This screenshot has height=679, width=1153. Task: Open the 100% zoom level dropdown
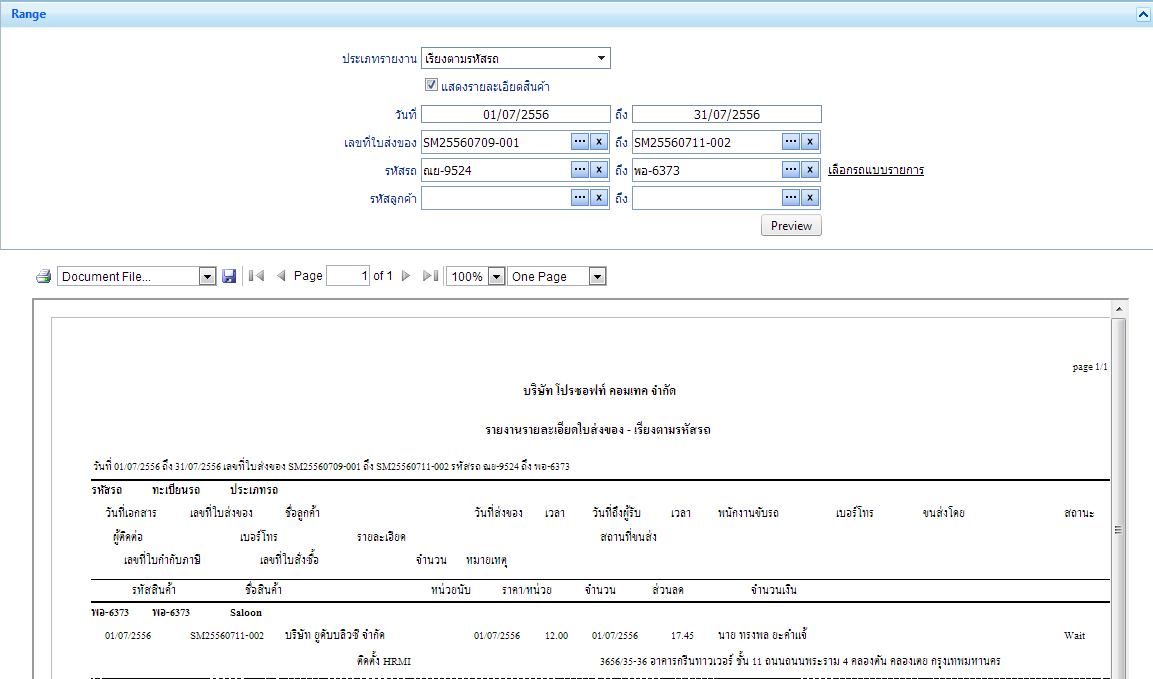[x=497, y=277]
